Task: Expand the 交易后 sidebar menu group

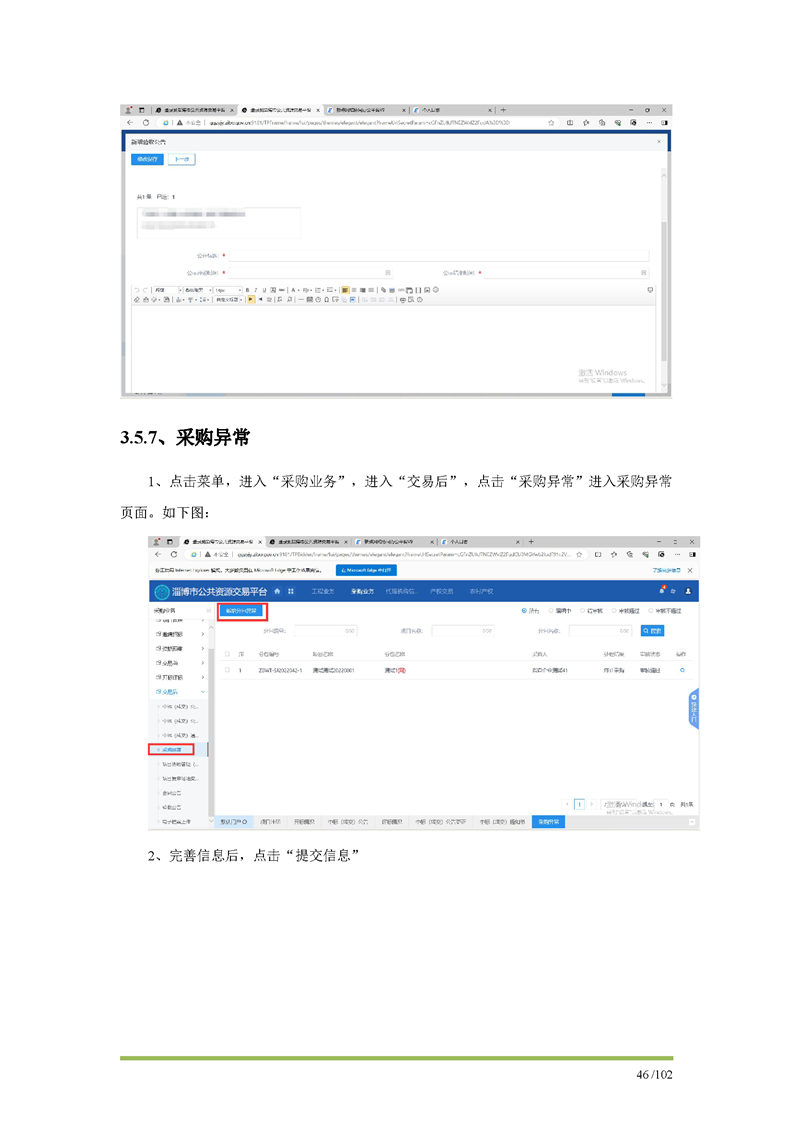Action: tap(180, 691)
